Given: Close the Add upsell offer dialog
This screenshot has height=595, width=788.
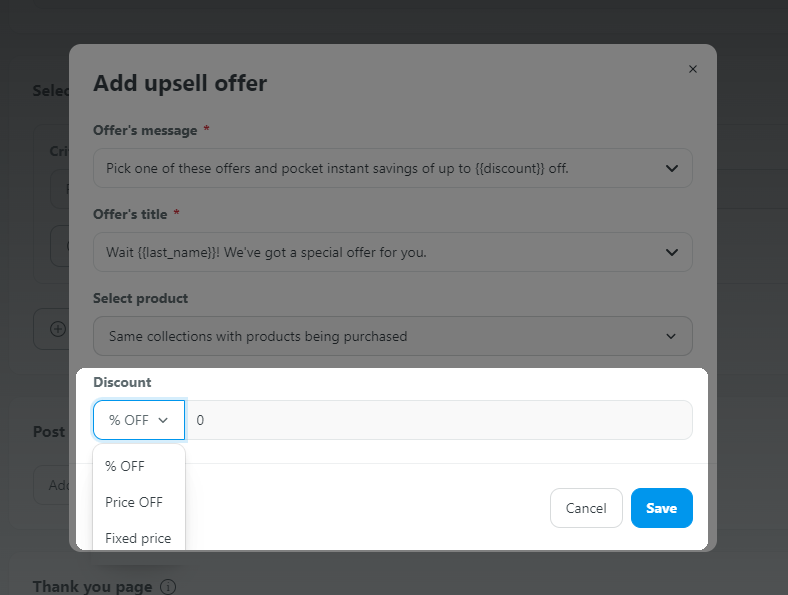Looking at the screenshot, I should point(693,69).
